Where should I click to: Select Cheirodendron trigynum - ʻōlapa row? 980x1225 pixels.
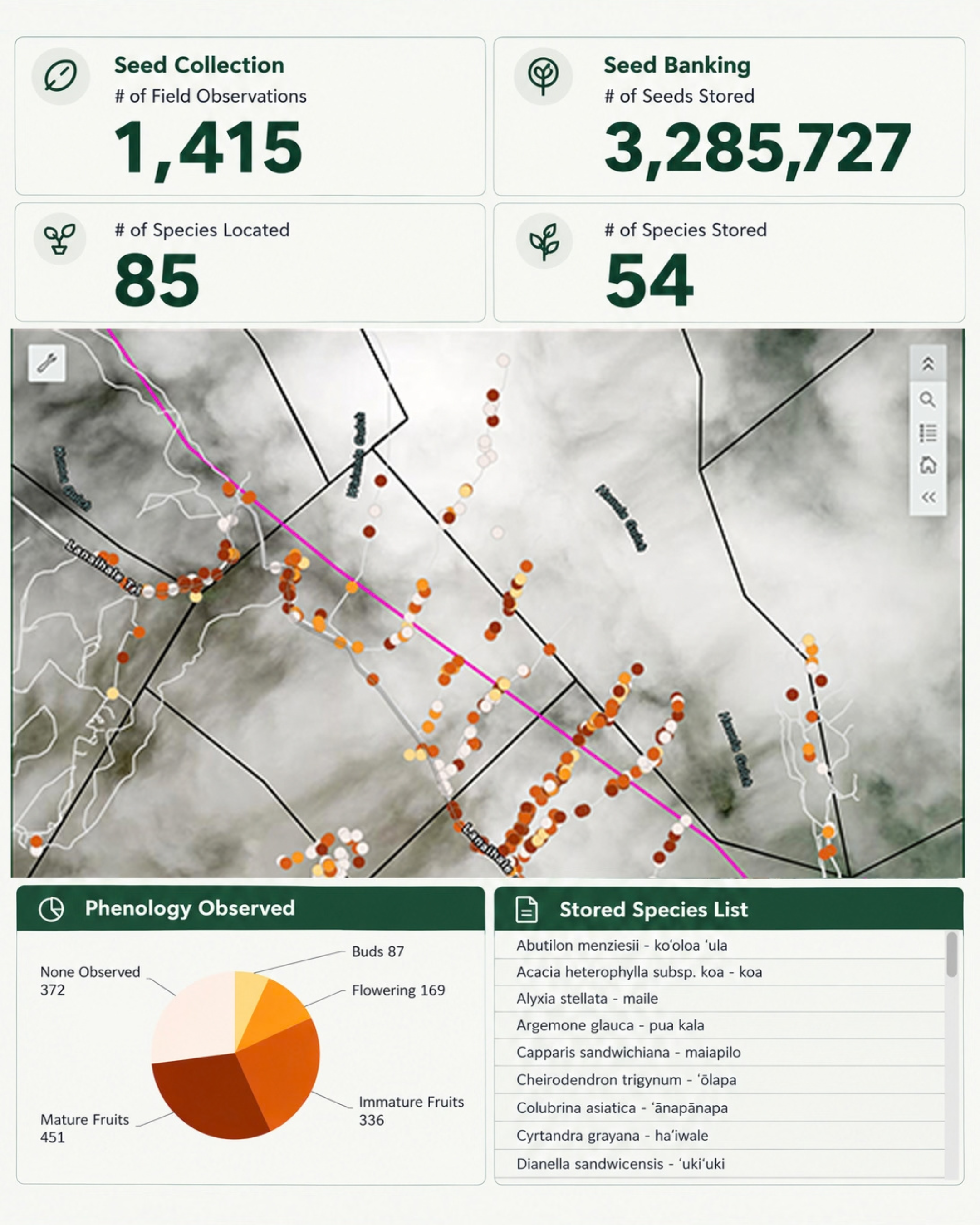click(x=719, y=1079)
